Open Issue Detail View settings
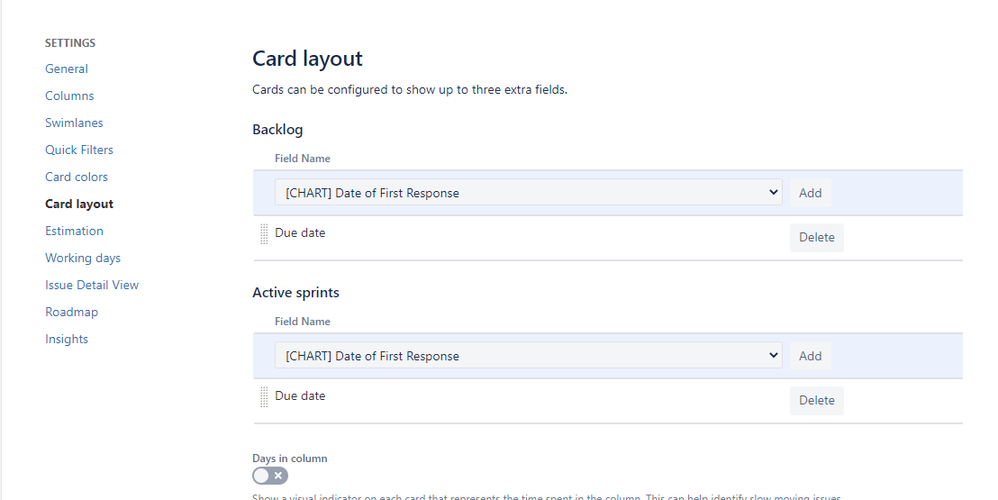This screenshot has width=998, height=500. pyautogui.click(x=92, y=285)
